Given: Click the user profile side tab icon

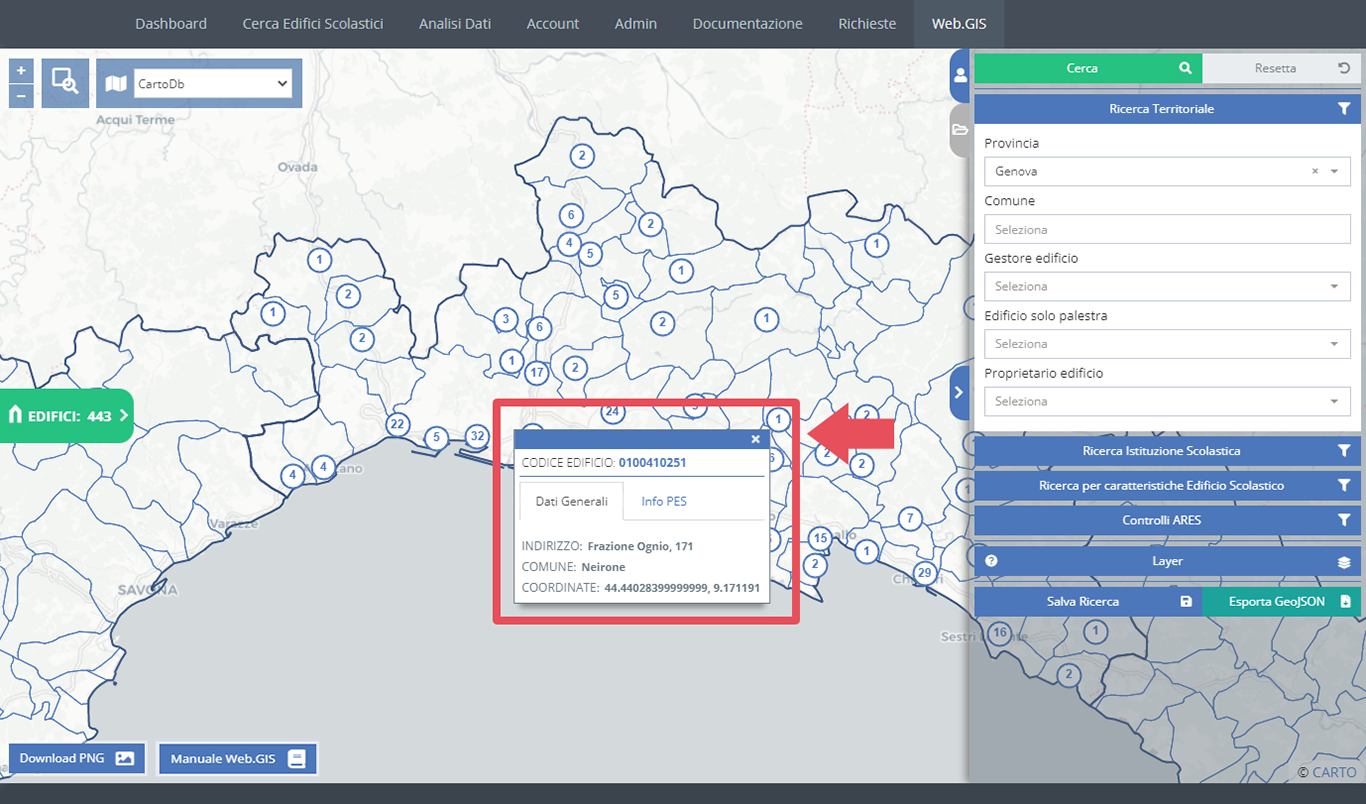Looking at the screenshot, I should tap(960, 75).
